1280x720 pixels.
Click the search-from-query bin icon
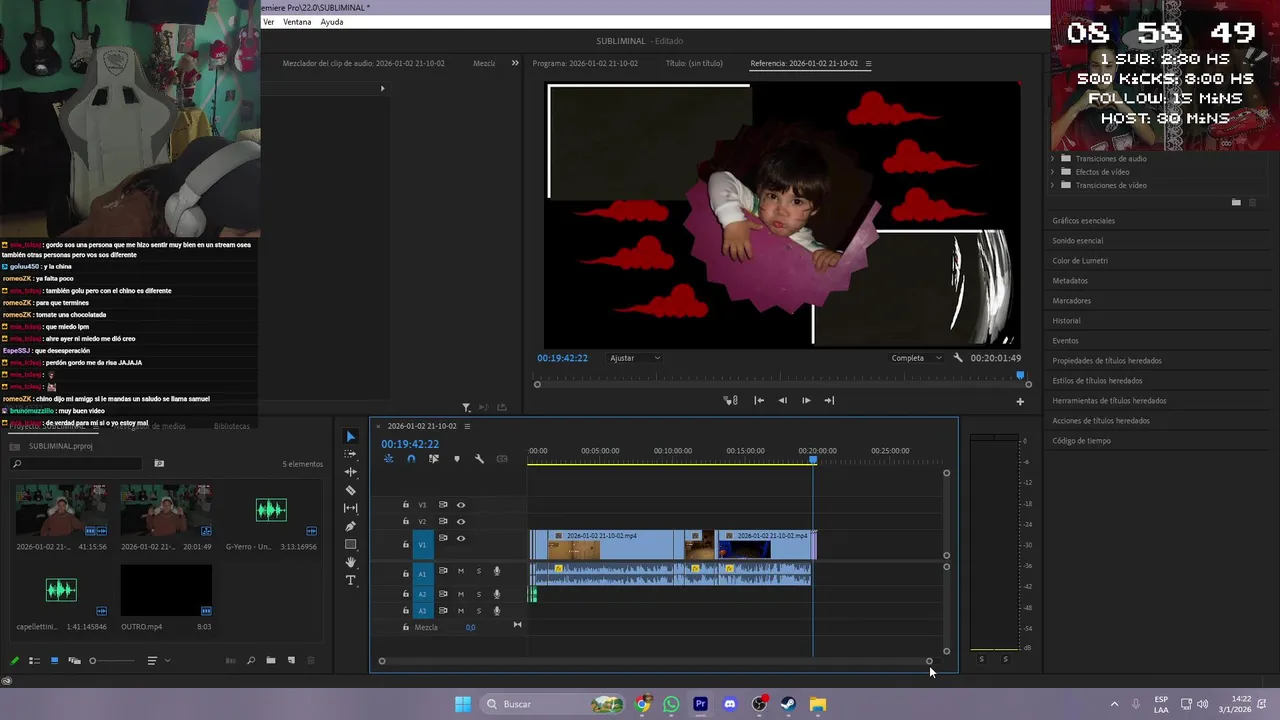(159, 464)
